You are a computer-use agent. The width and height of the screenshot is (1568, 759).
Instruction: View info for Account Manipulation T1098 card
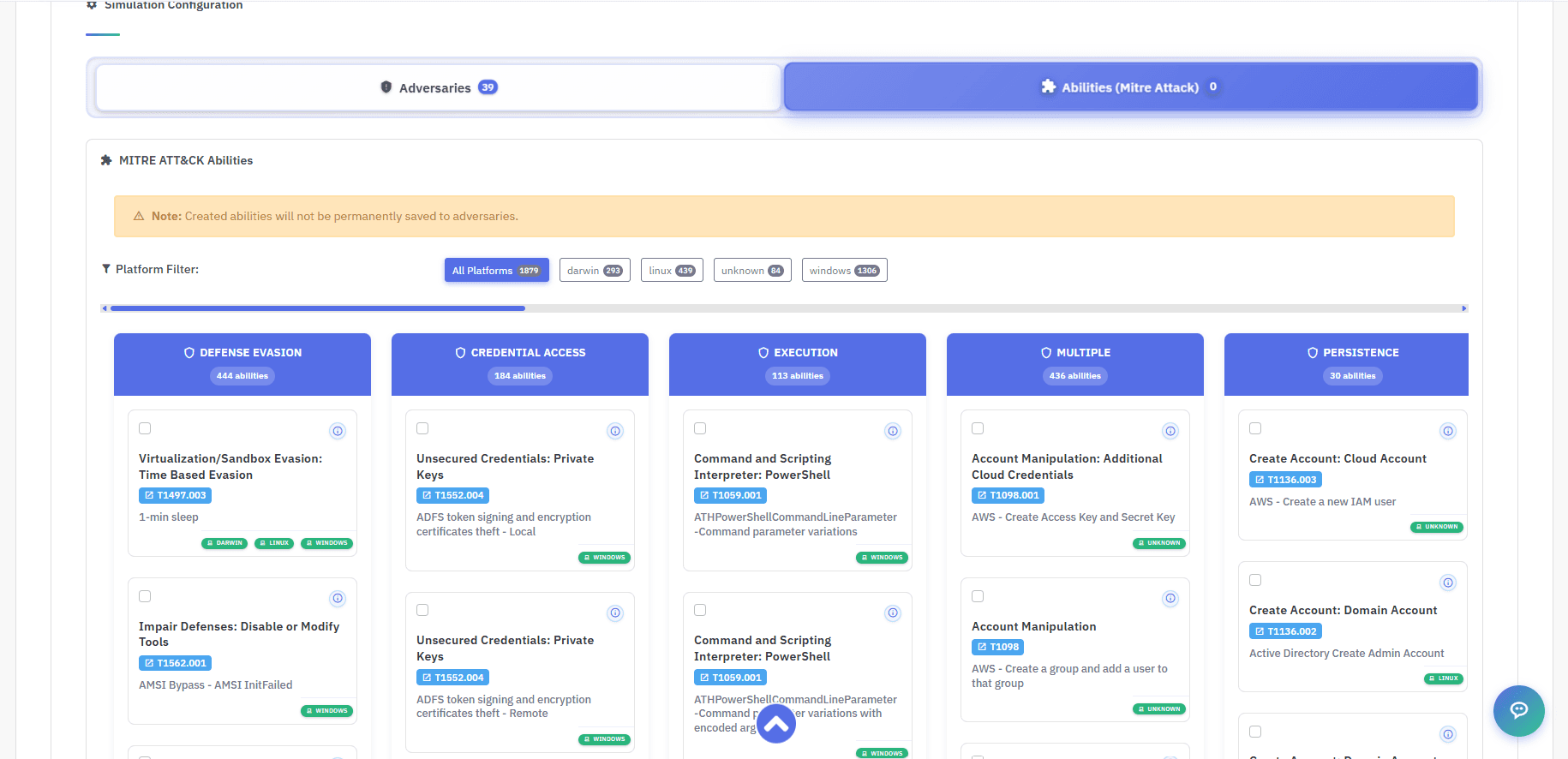1170,599
